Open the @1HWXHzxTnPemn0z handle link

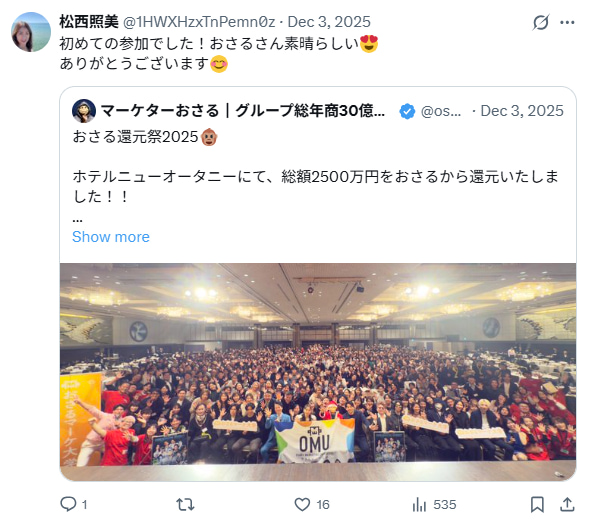(x=199, y=22)
